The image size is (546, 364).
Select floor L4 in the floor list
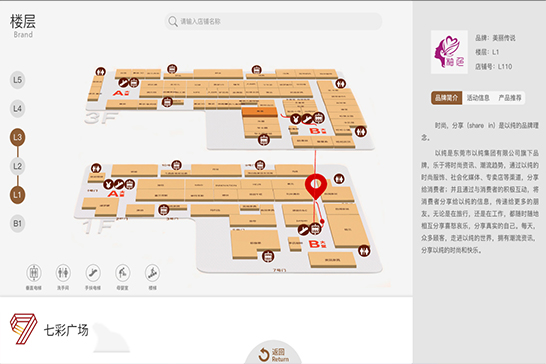coord(17,109)
